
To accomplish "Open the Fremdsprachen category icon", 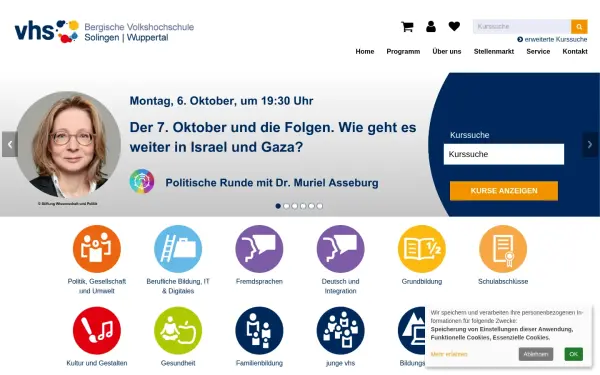I will coord(259,249).
